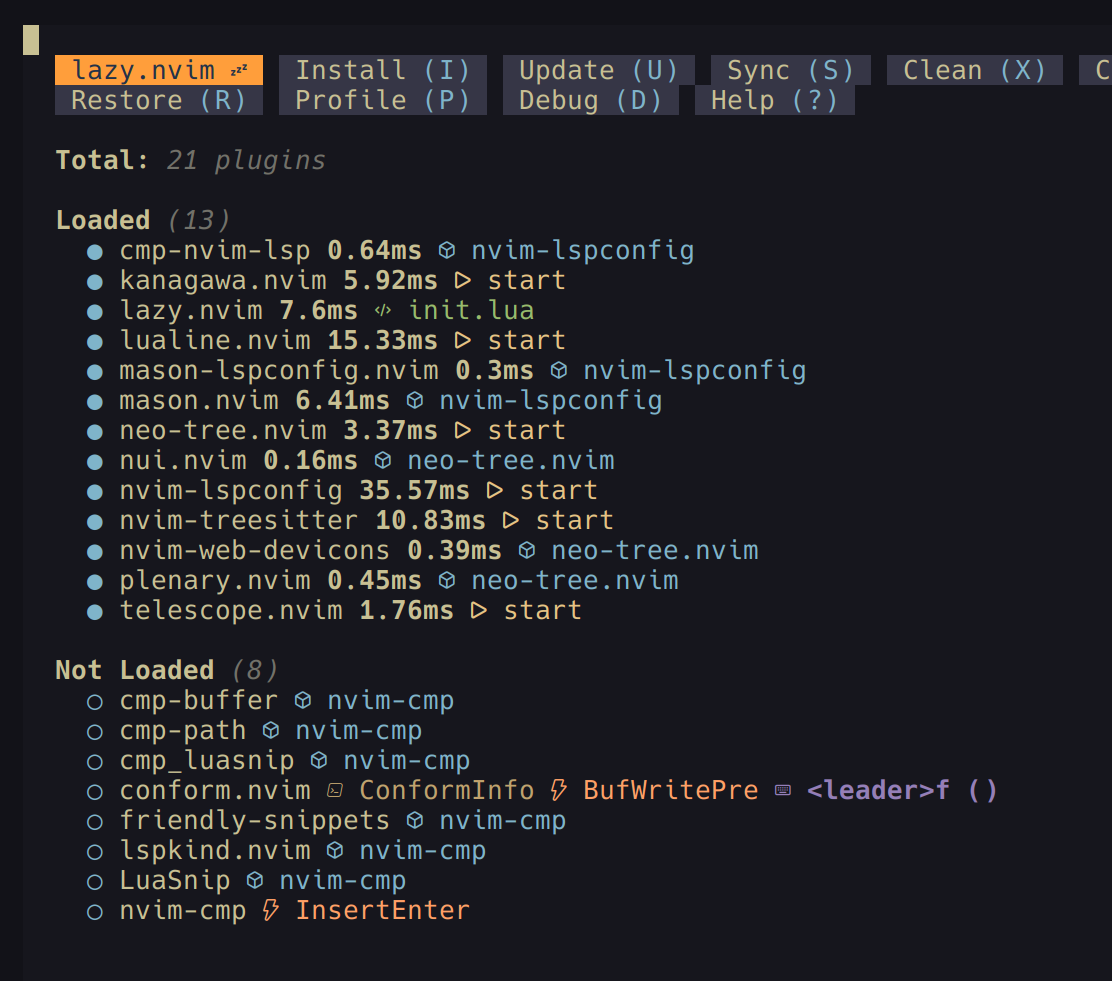This screenshot has width=1112, height=981.
Task: Click the hollow circle beside cmp-buffer
Action: click(94, 702)
